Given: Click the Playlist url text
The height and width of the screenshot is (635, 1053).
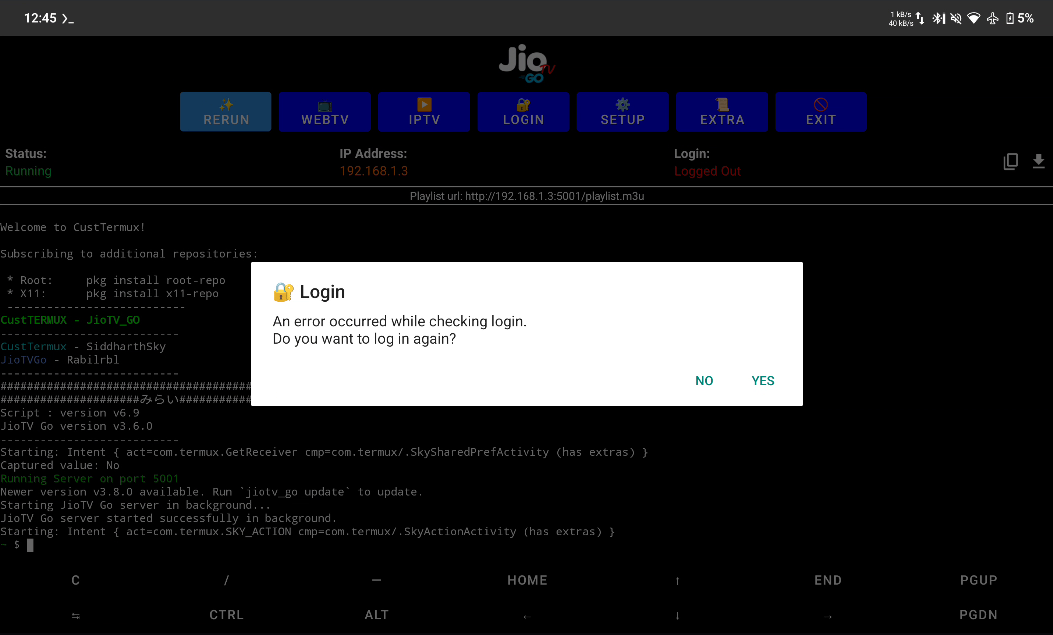Looking at the screenshot, I should pos(526,196).
